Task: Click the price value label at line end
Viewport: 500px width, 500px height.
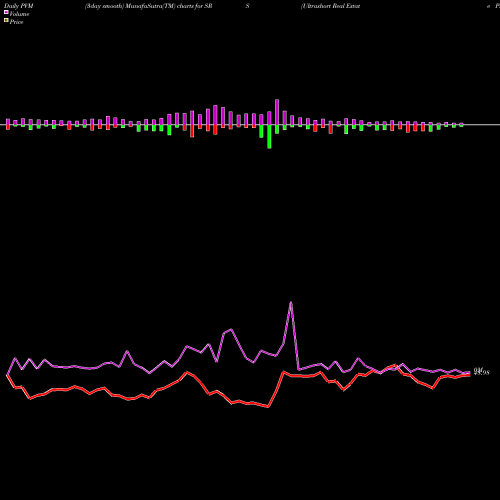Action: coord(482,372)
